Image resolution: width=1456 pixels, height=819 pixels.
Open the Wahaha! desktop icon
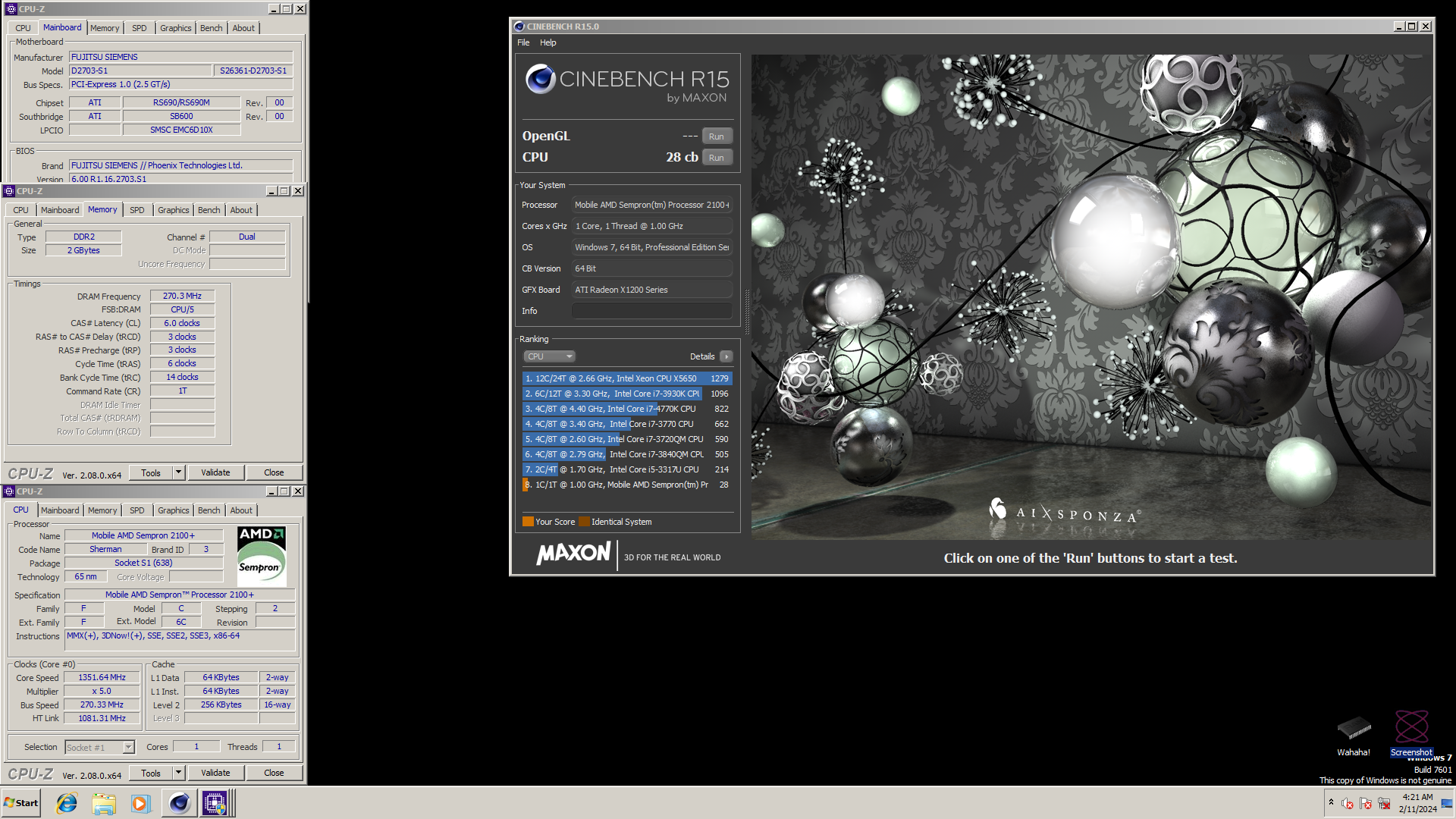pos(1354,734)
